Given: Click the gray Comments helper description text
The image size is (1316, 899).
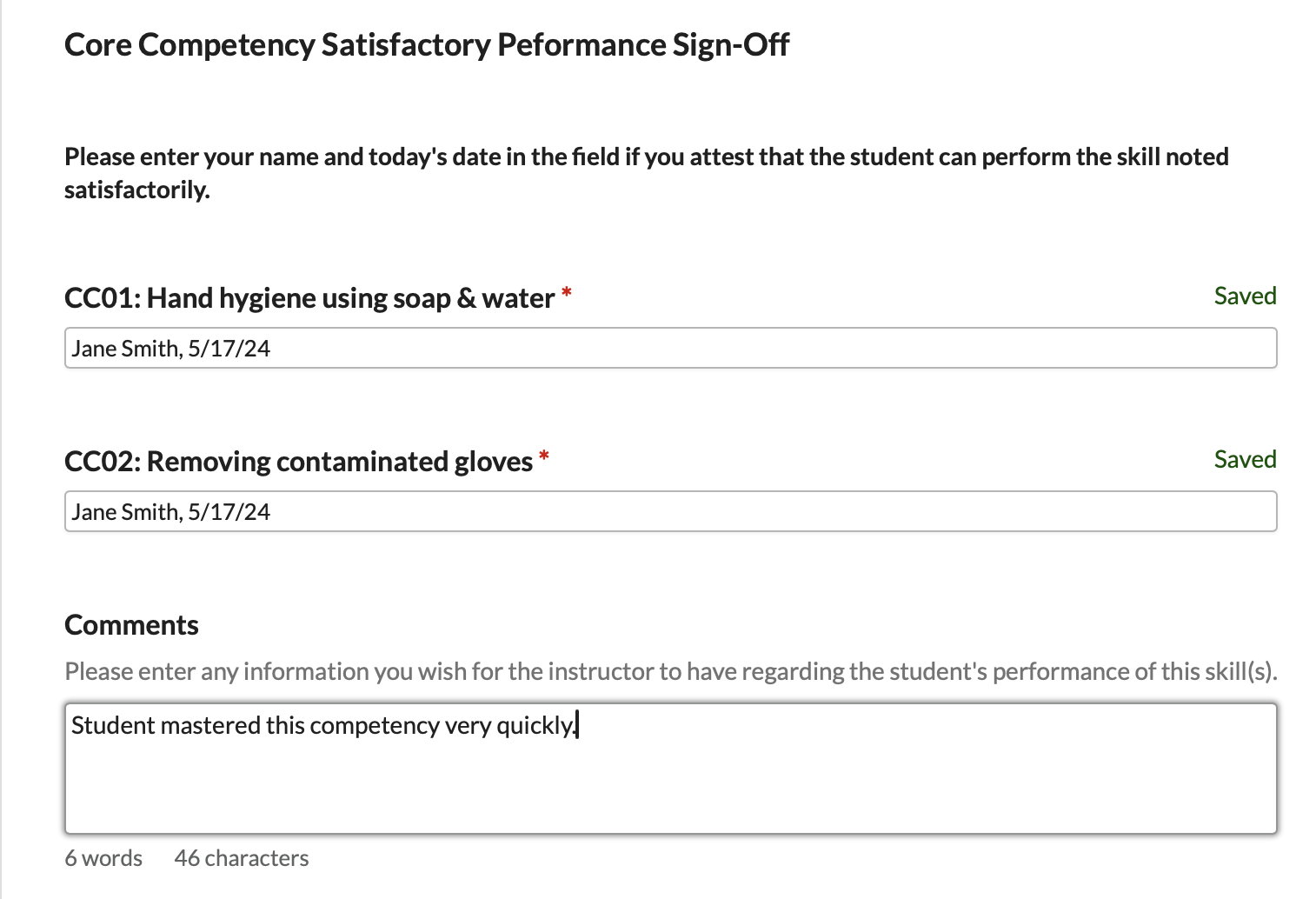Looking at the screenshot, I should point(670,671).
